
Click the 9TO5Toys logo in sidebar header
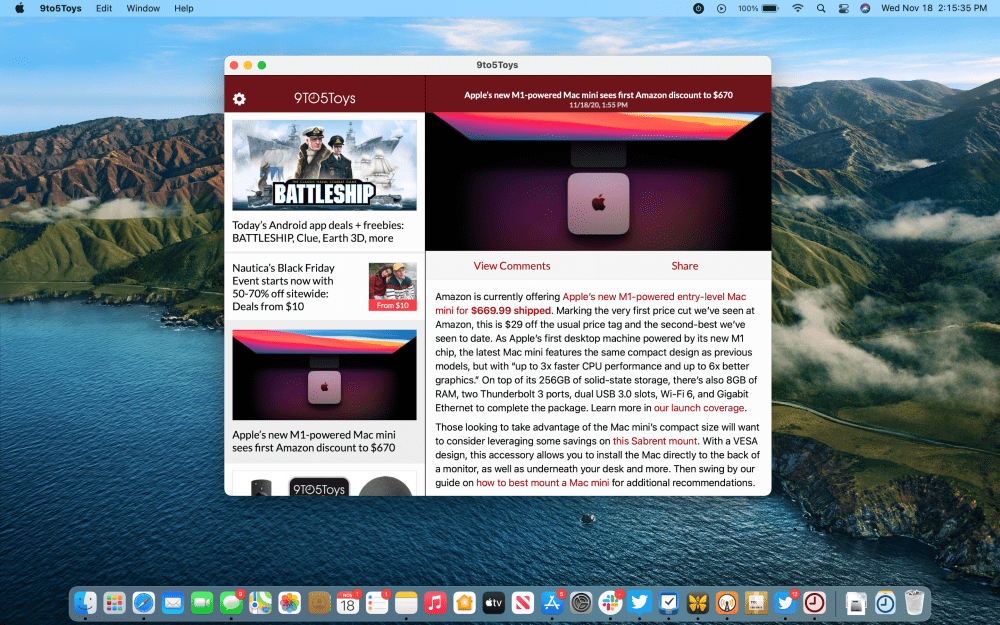click(324, 98)
